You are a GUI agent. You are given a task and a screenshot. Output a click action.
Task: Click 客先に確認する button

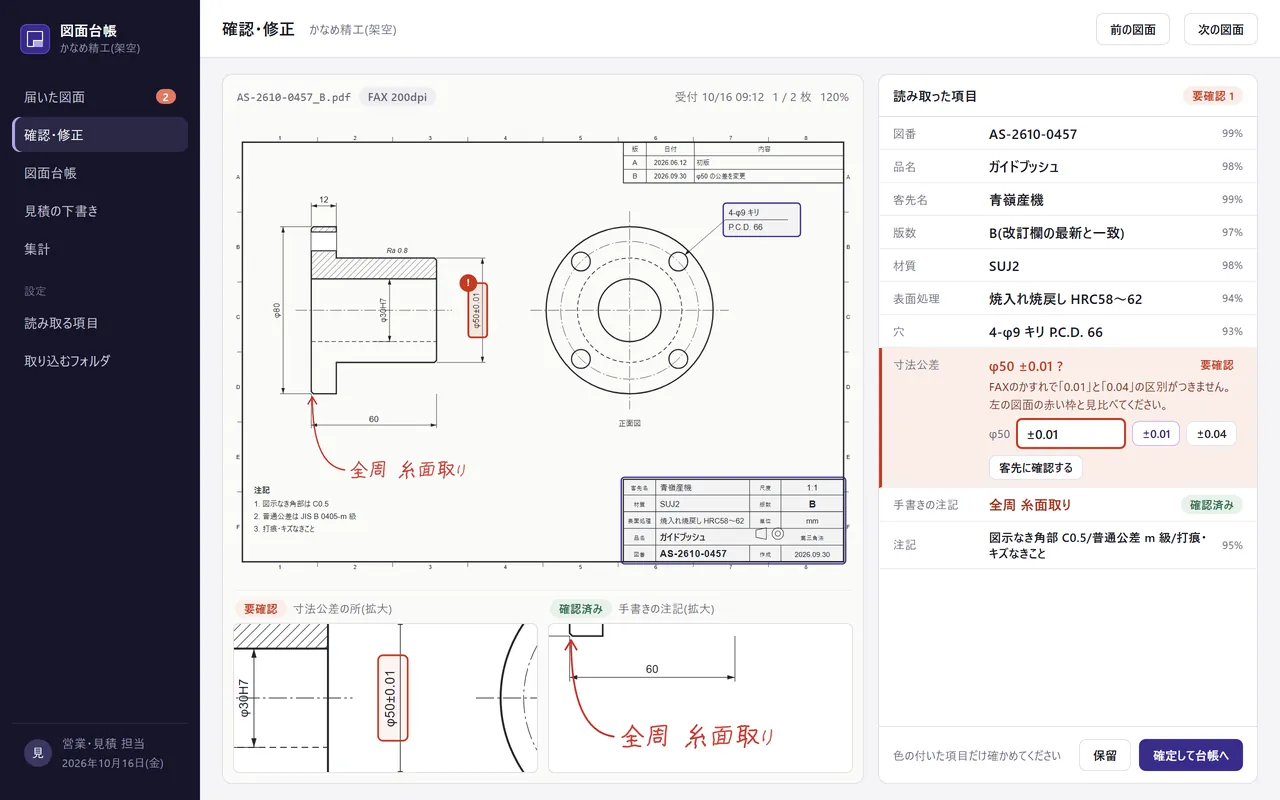point(1035,467)
